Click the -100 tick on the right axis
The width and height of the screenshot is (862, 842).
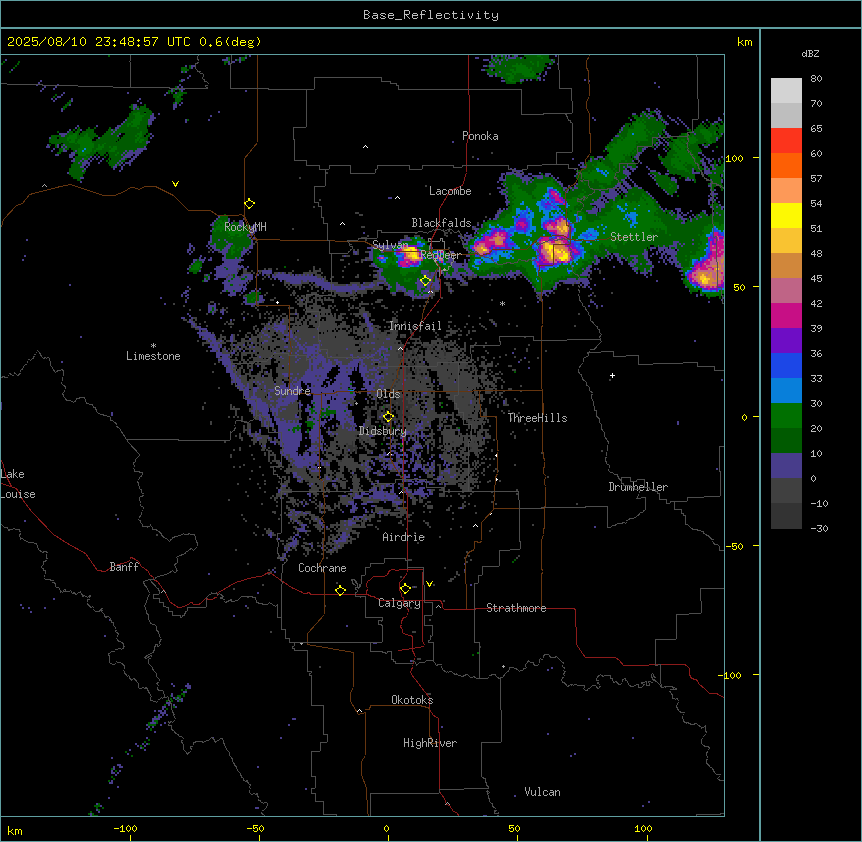pos(731,675)
